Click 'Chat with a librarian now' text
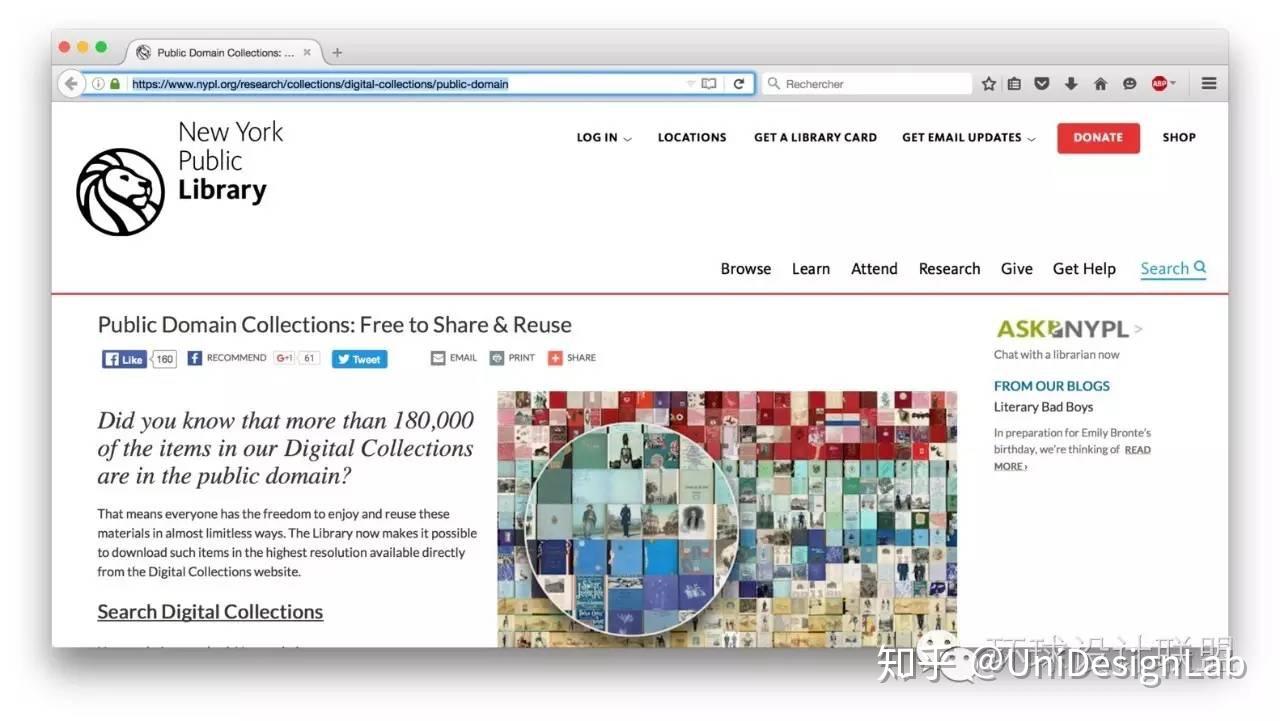The width and height of the screenshot is (1280, 721). tap(1057, 355)
